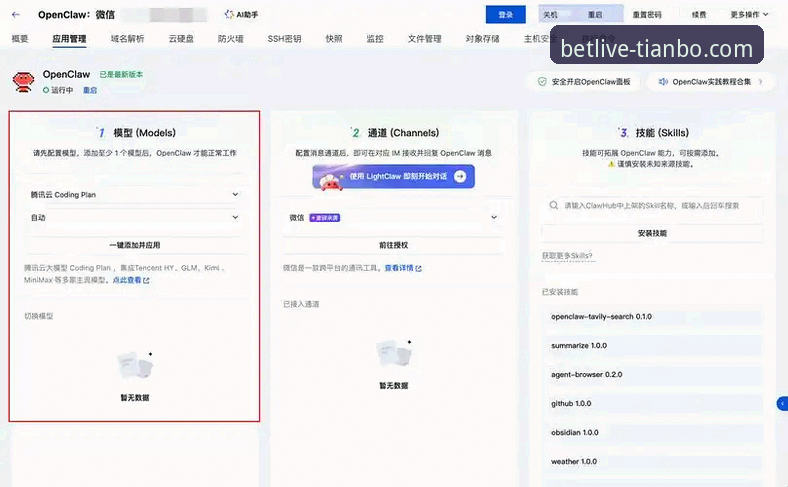Expand the blue side panel handle
This screenshot has height=487, width=788.
[x=782, y=404]
